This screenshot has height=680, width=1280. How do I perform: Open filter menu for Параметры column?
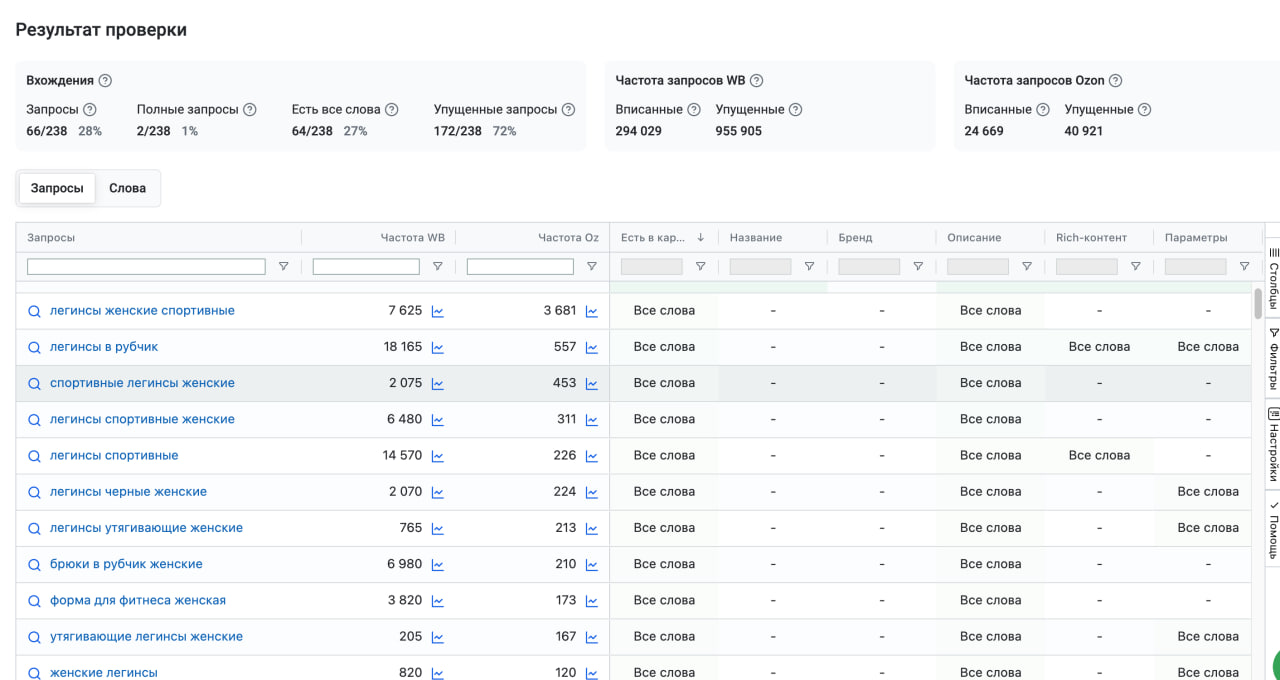pos(1244,267)
